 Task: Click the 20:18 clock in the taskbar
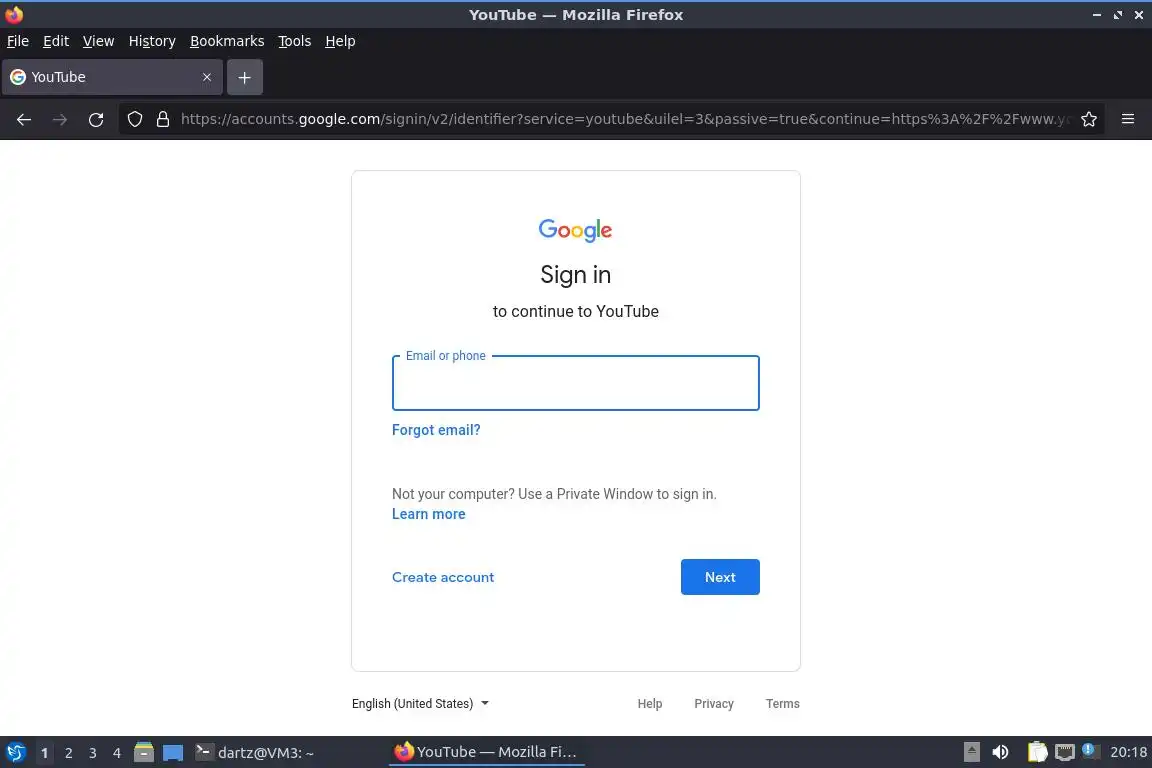point(1128,752)
